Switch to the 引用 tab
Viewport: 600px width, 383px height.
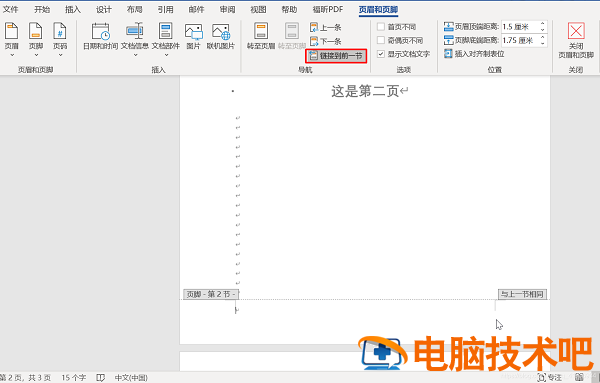165,10
